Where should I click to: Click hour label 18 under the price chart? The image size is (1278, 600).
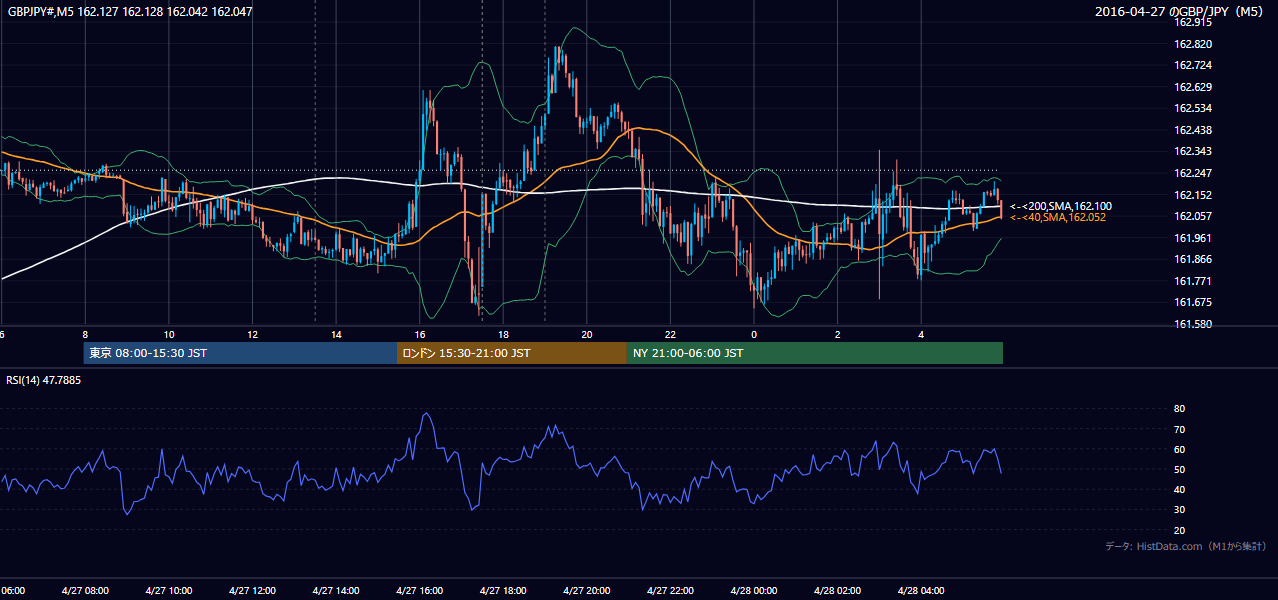tap(503, 334)
